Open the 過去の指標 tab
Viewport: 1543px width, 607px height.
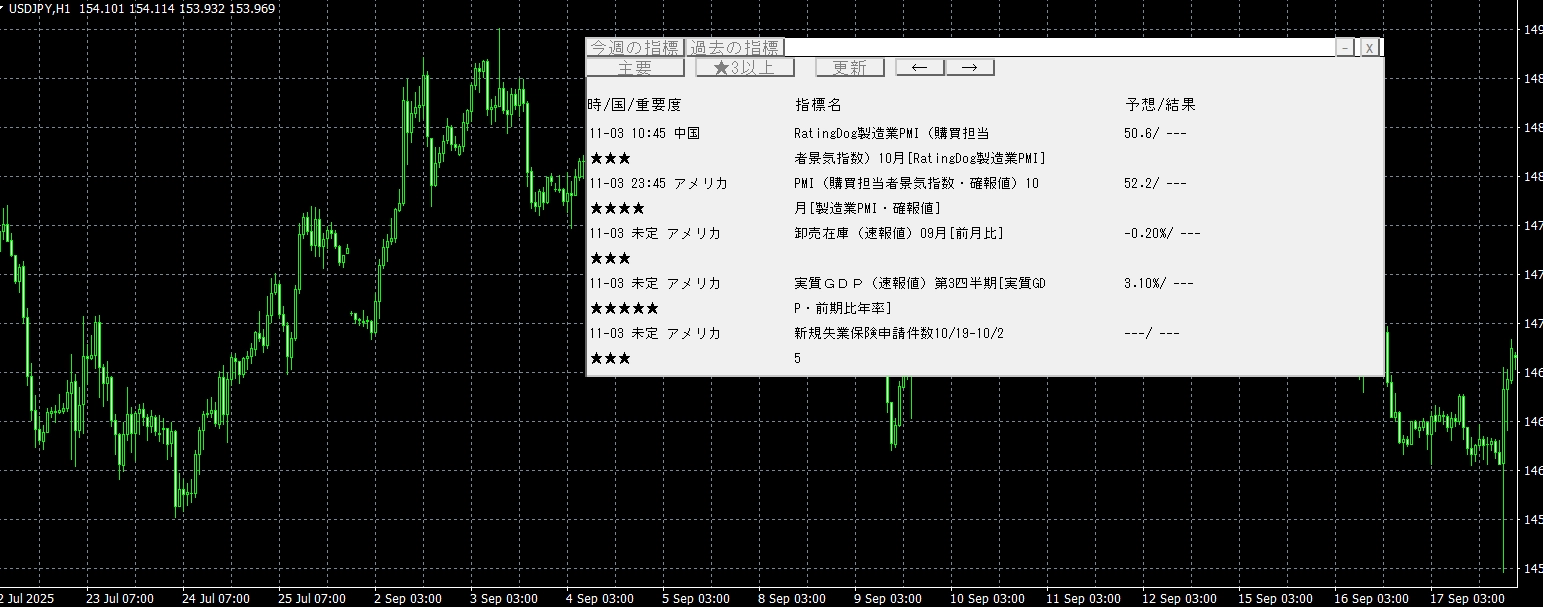click(x=735, y=47)
